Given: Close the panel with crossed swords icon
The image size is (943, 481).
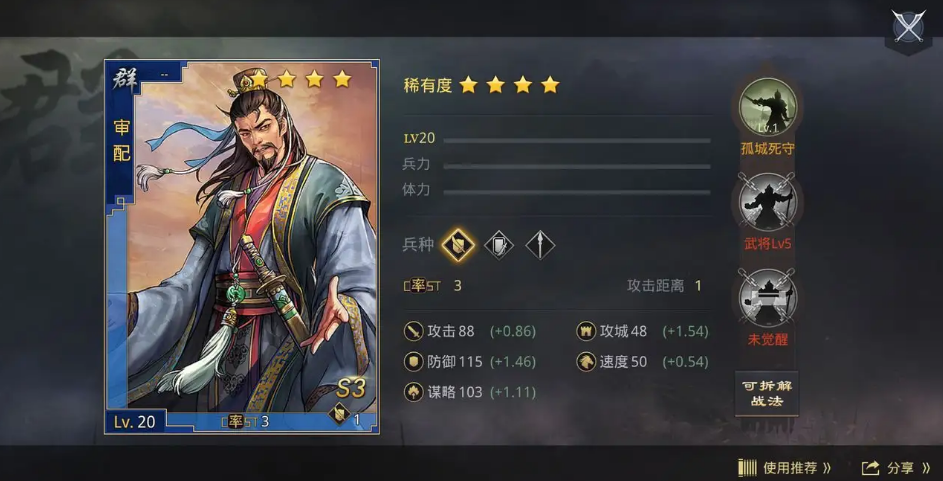Looking at the screenshot, I should click(x=908, y=26).
